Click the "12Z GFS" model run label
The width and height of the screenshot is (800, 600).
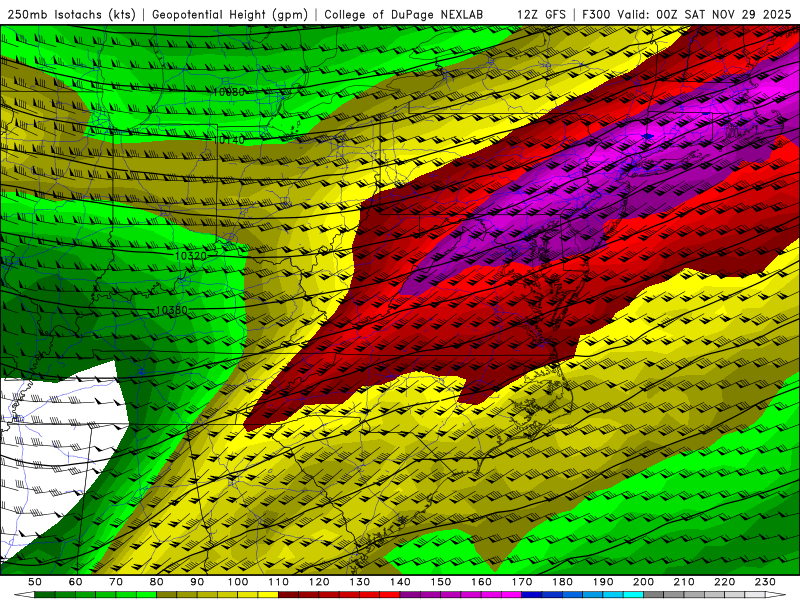tap(541, 14)
